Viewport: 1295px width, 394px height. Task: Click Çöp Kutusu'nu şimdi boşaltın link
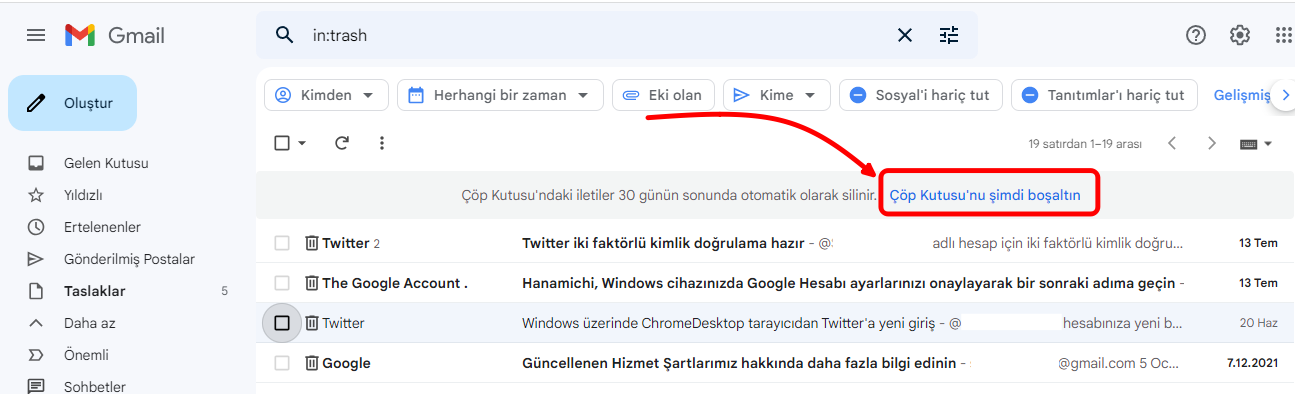985,195
